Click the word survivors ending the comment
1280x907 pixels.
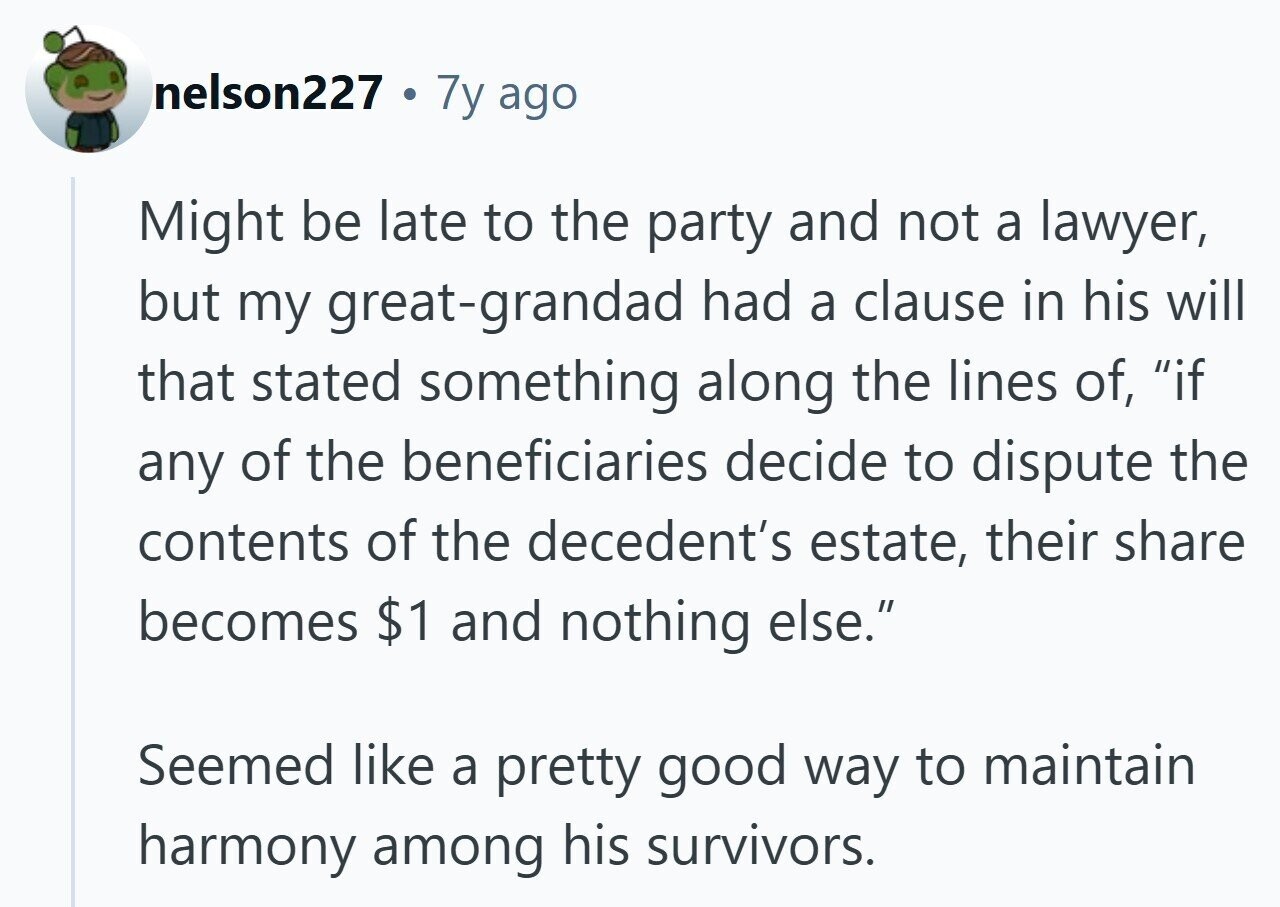(x=756, y=847)
